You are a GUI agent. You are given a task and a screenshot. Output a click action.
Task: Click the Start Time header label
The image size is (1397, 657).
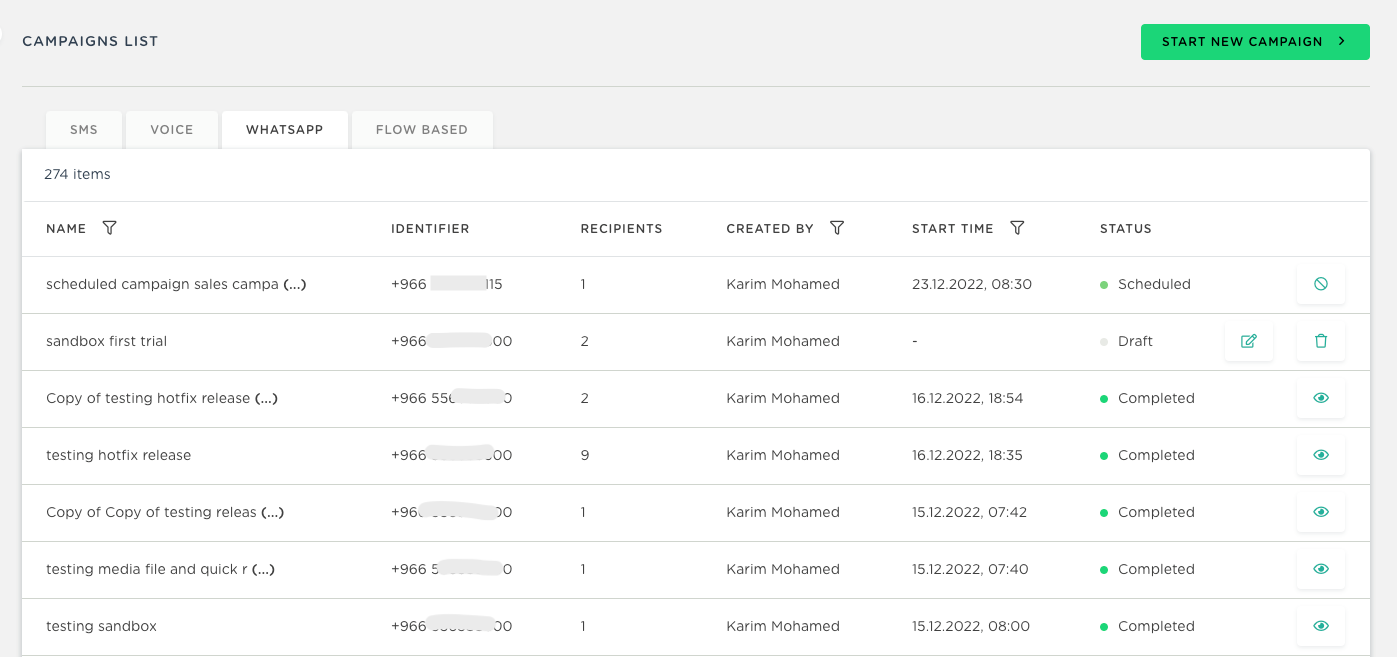[x=953, y=229]
